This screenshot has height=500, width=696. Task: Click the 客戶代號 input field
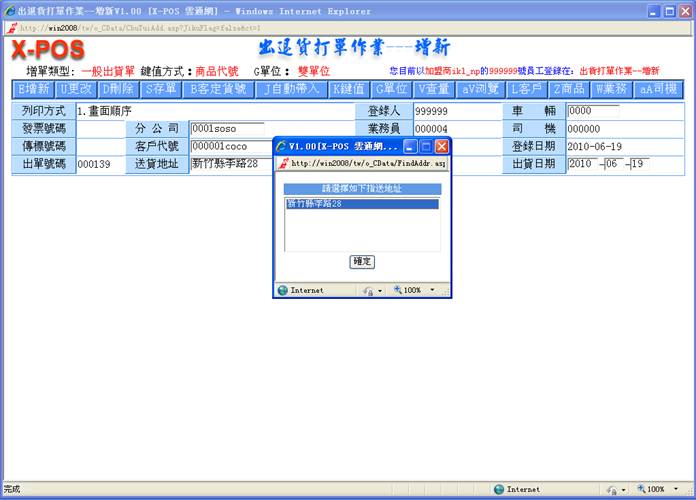point(227,146)
